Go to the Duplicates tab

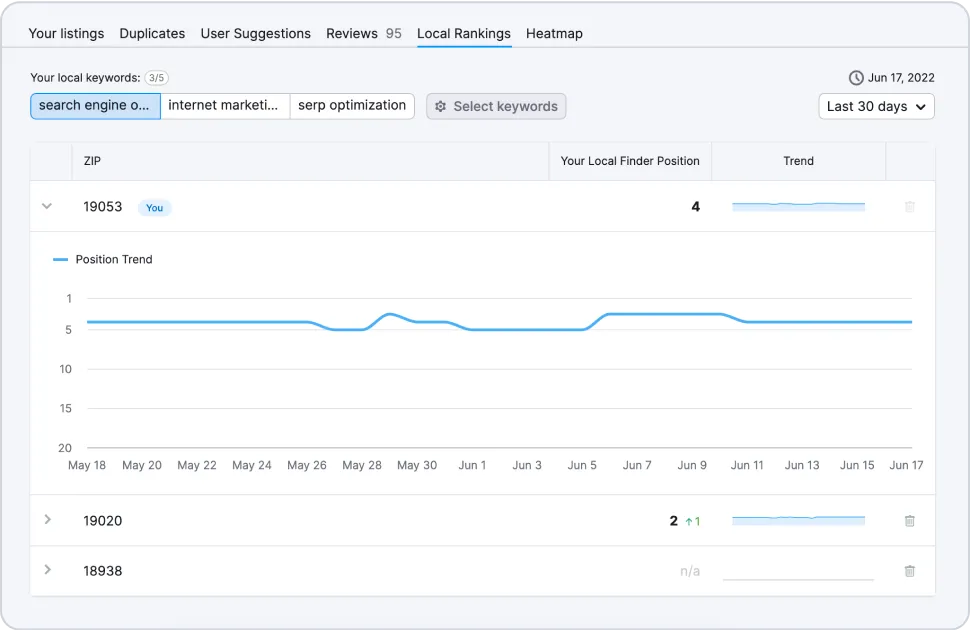[152, 33]
